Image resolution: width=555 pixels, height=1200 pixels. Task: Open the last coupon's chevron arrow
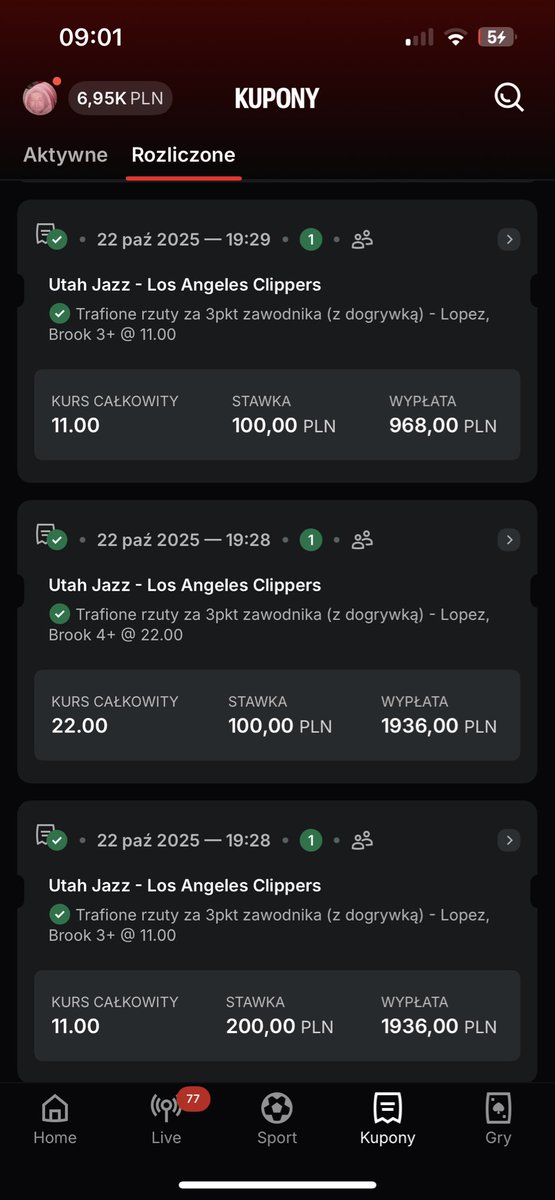pos(509,840)
